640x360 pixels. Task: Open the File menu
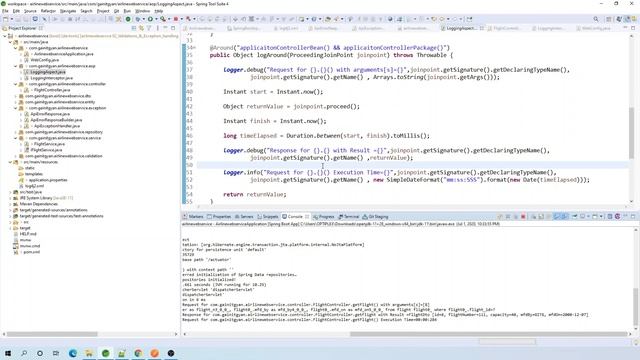[5, 11]
